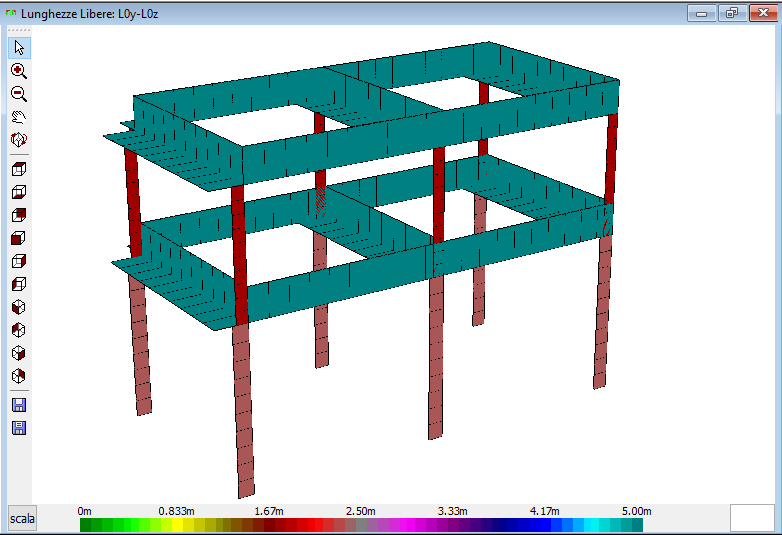Click the scala button

click(x=22, y=519)
